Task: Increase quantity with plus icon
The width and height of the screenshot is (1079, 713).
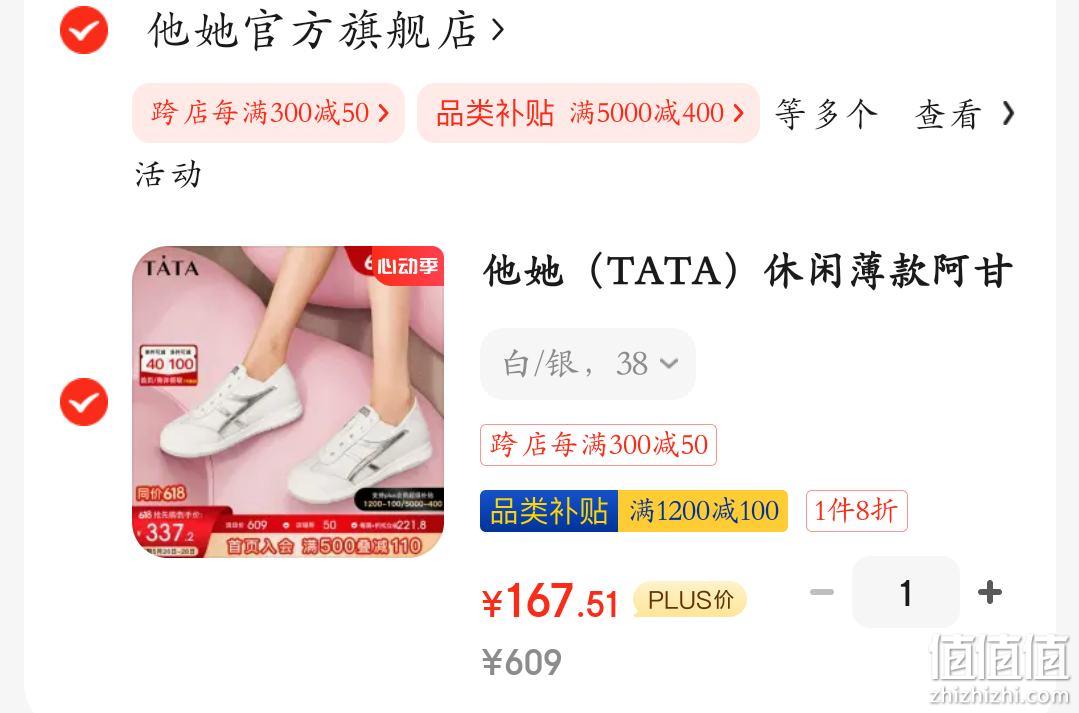Action: (x=990, y=592)
